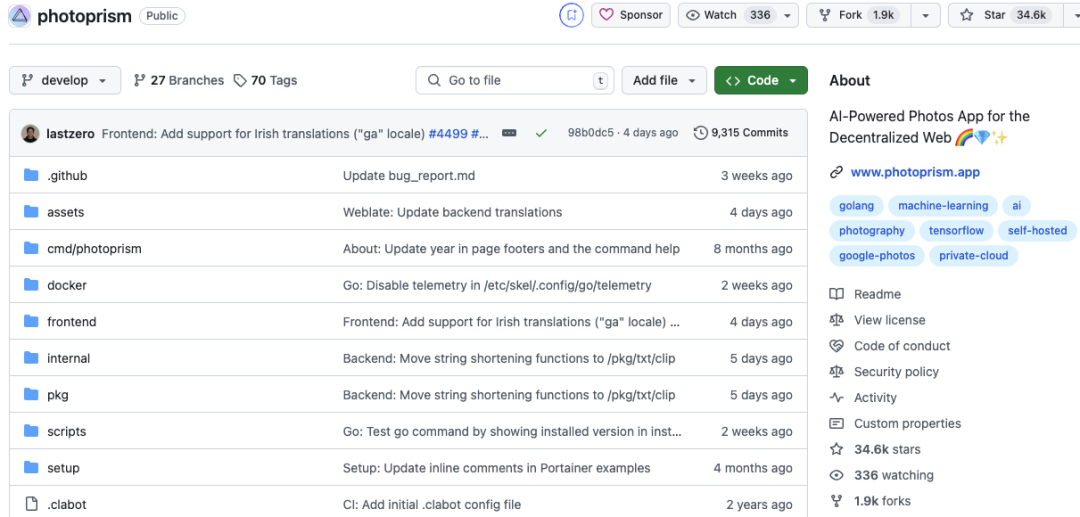This screenshot has height=517, width=1080.
Task: Click the Readme book icon
Action: click(837, 294)
